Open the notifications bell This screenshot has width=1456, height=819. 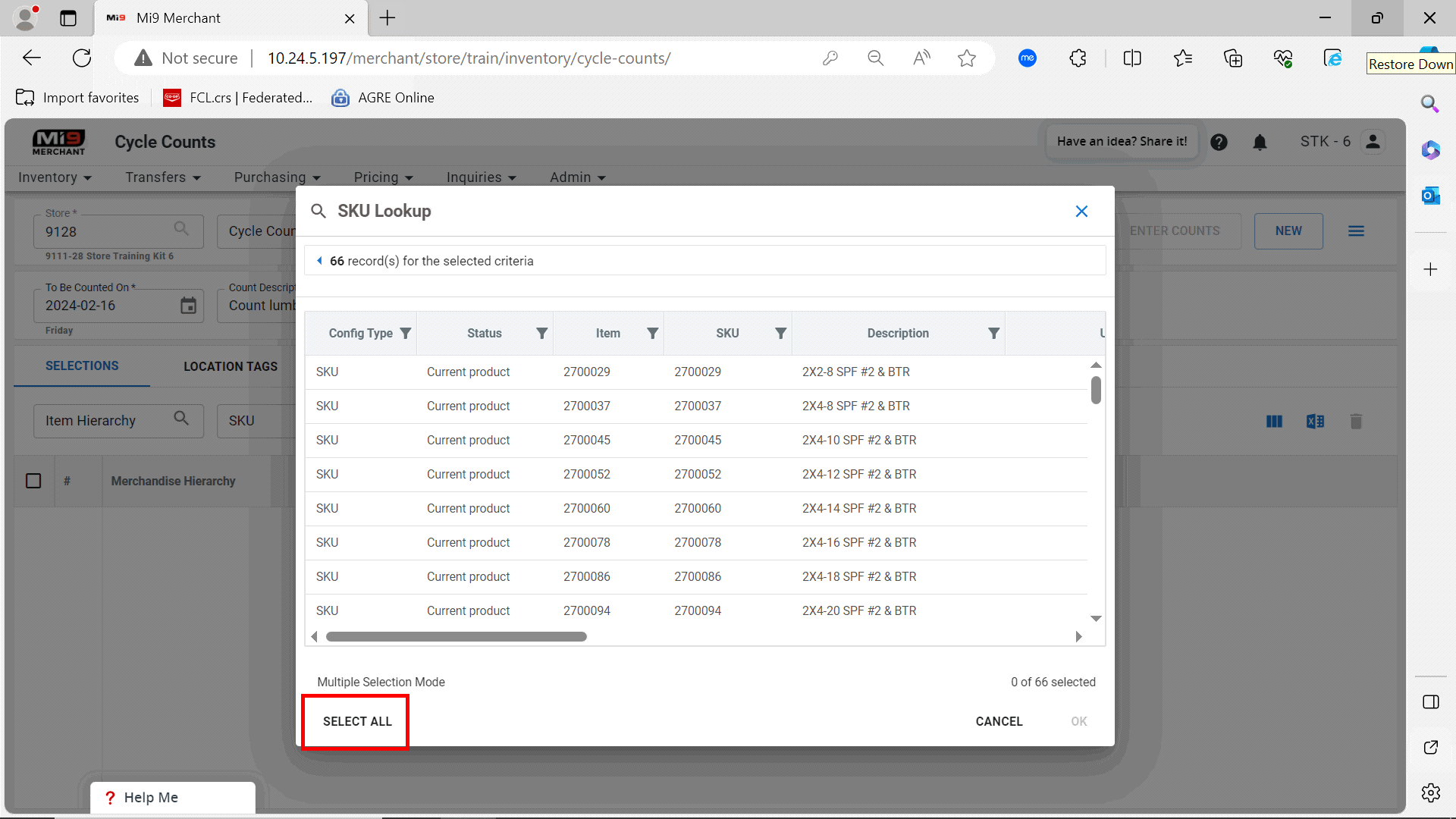pyautogui.click(x=1260, y=142)
